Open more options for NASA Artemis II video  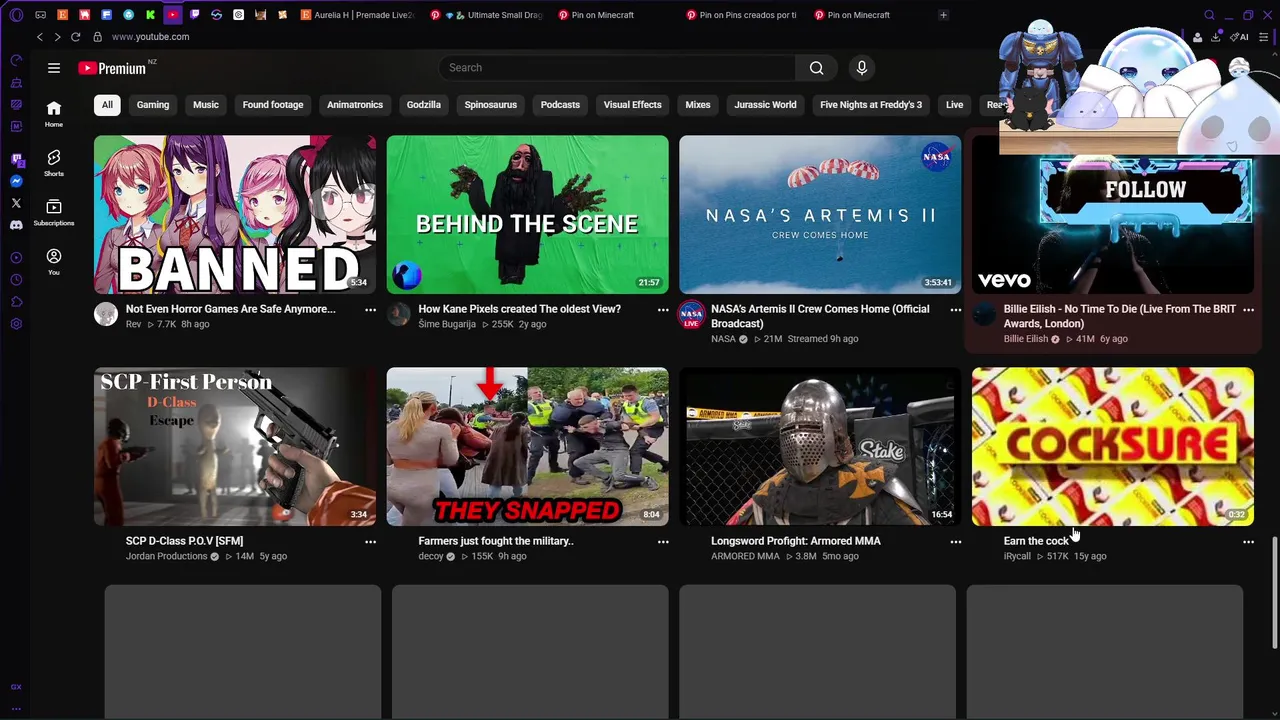955,310
